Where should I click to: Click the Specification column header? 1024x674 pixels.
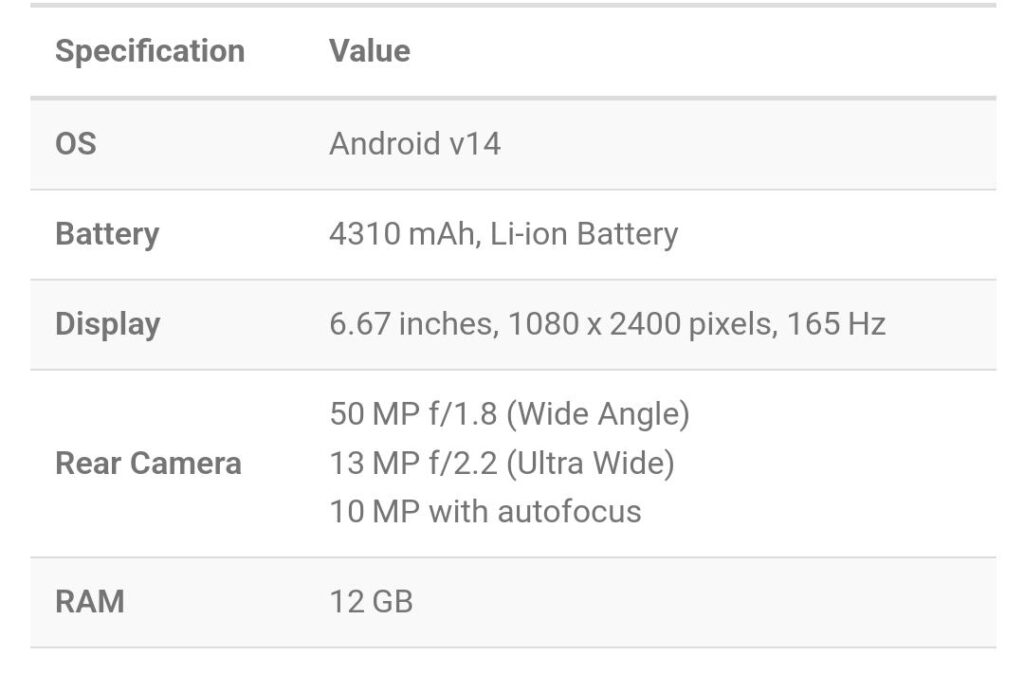[x=150, y=51]
